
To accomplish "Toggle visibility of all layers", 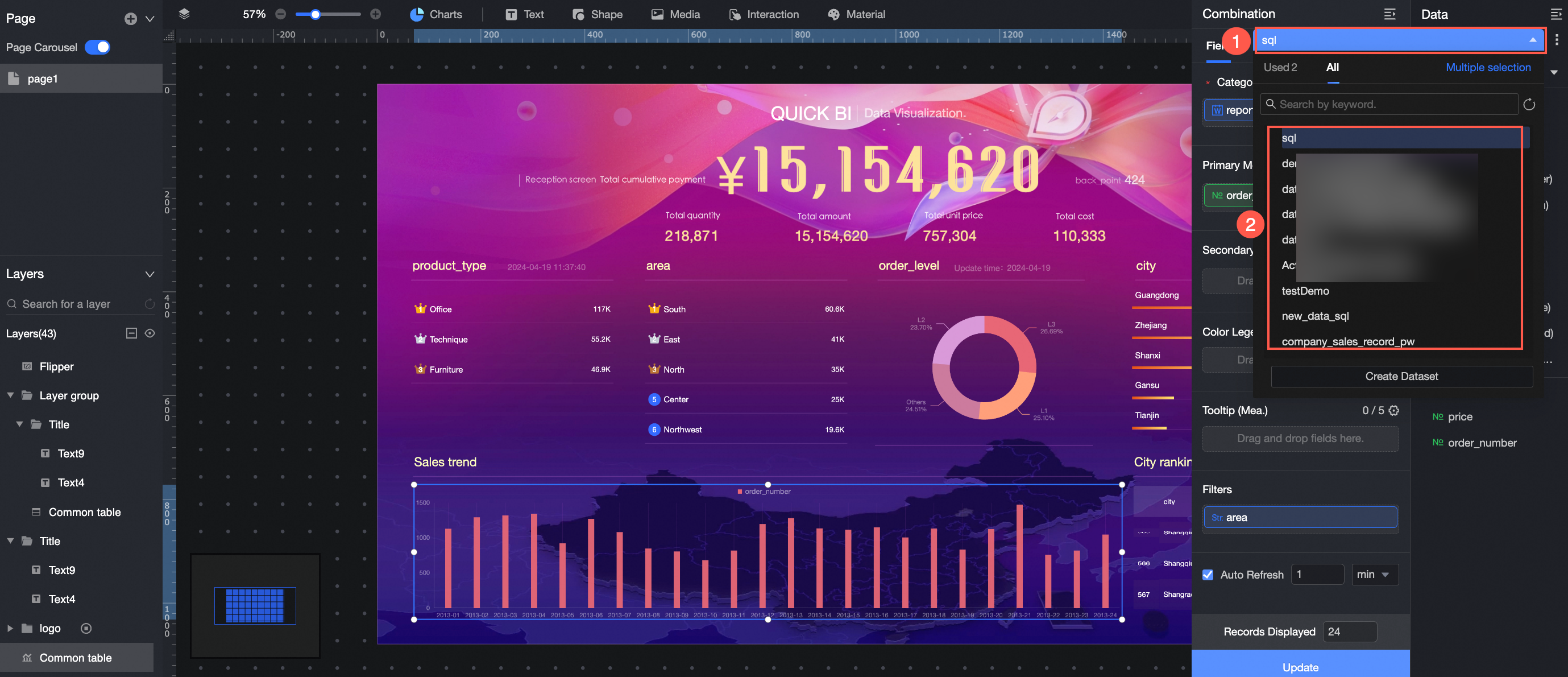I will coord(150,333).
